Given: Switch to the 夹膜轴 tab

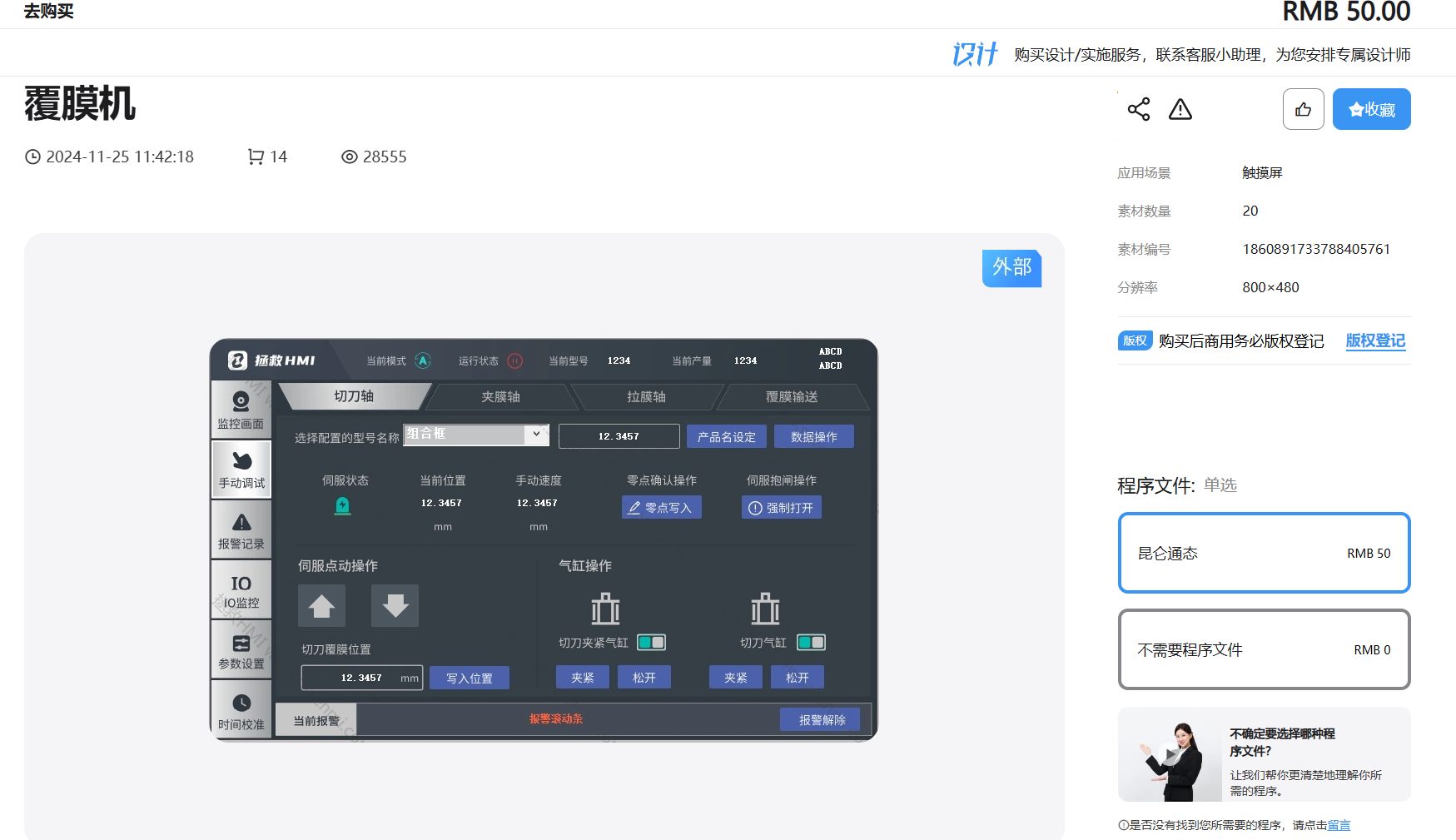Looking at the screenshot, I should tap(500, 397).
